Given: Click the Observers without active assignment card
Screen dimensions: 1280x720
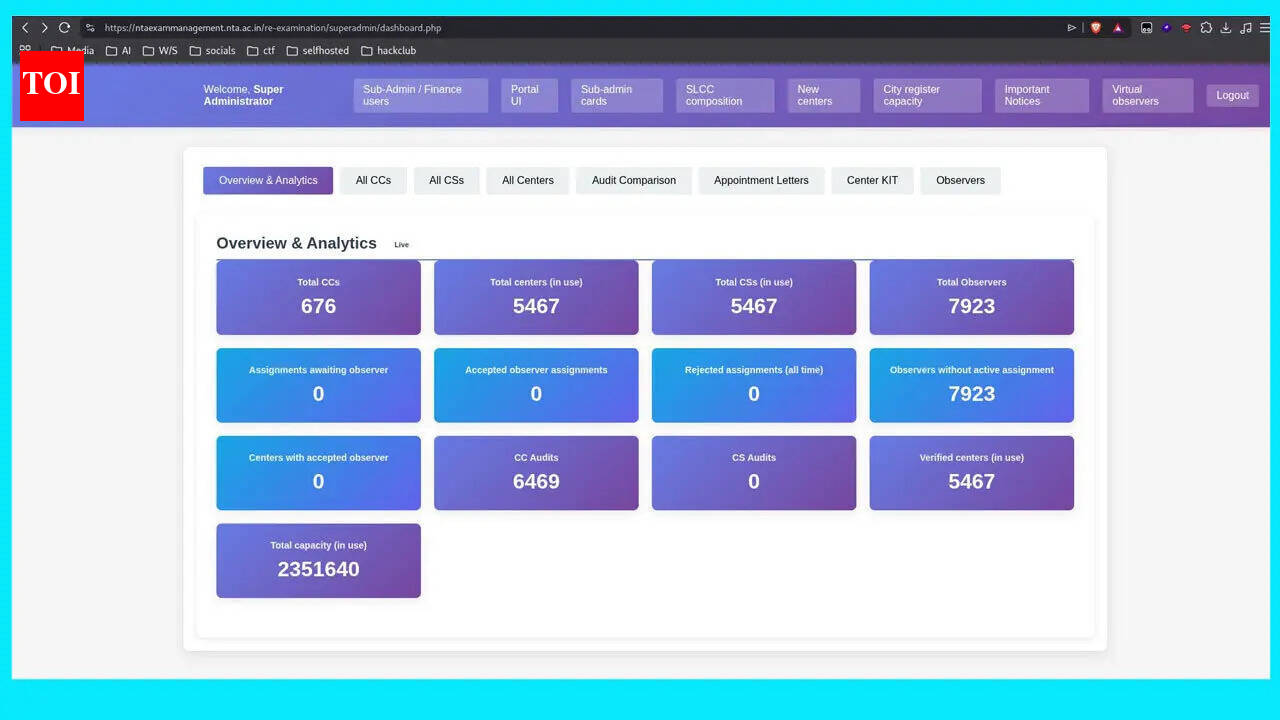Looking at the screenshot, I should [971, 385].
